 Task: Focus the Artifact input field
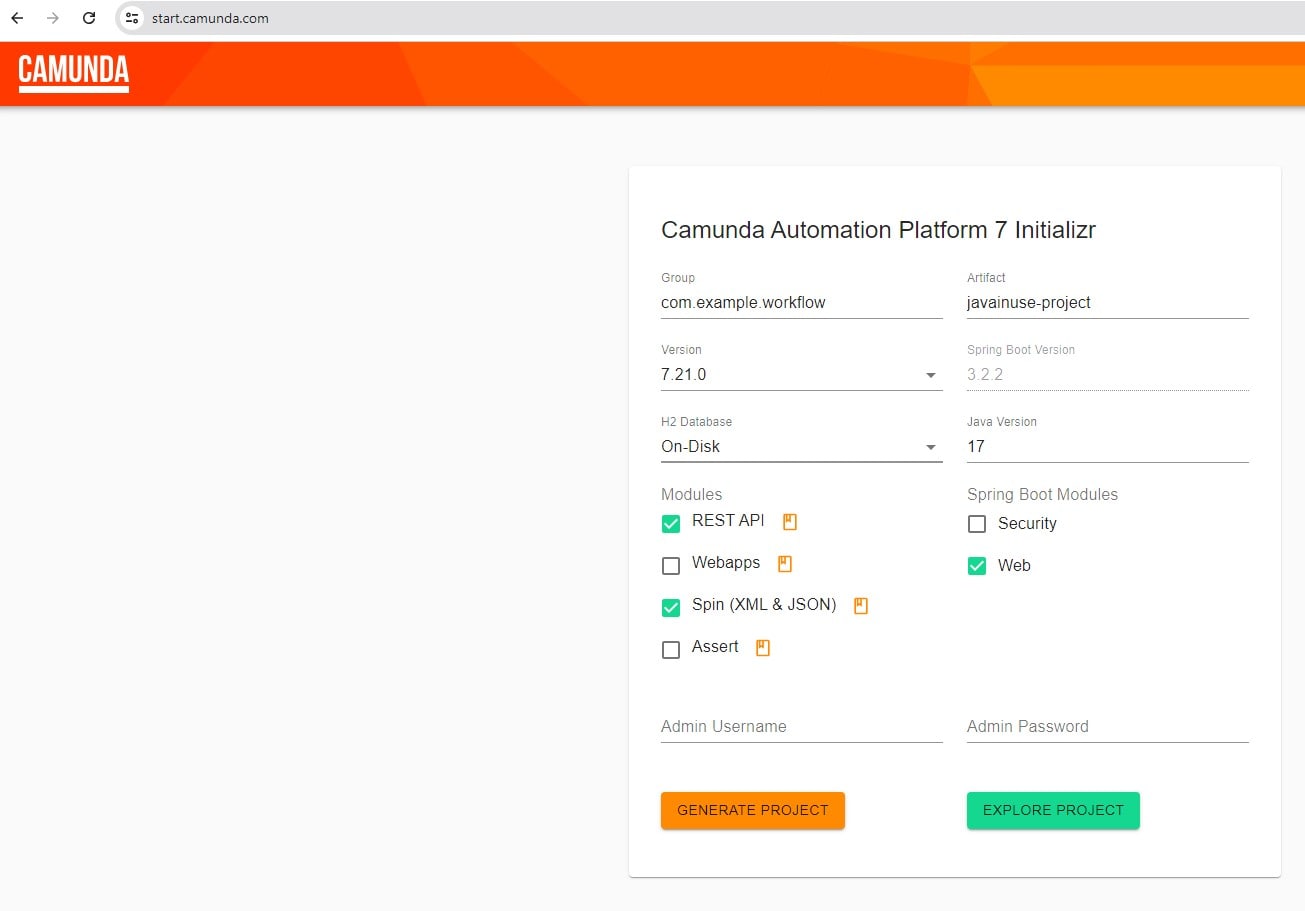click(x=1107, y=303)
